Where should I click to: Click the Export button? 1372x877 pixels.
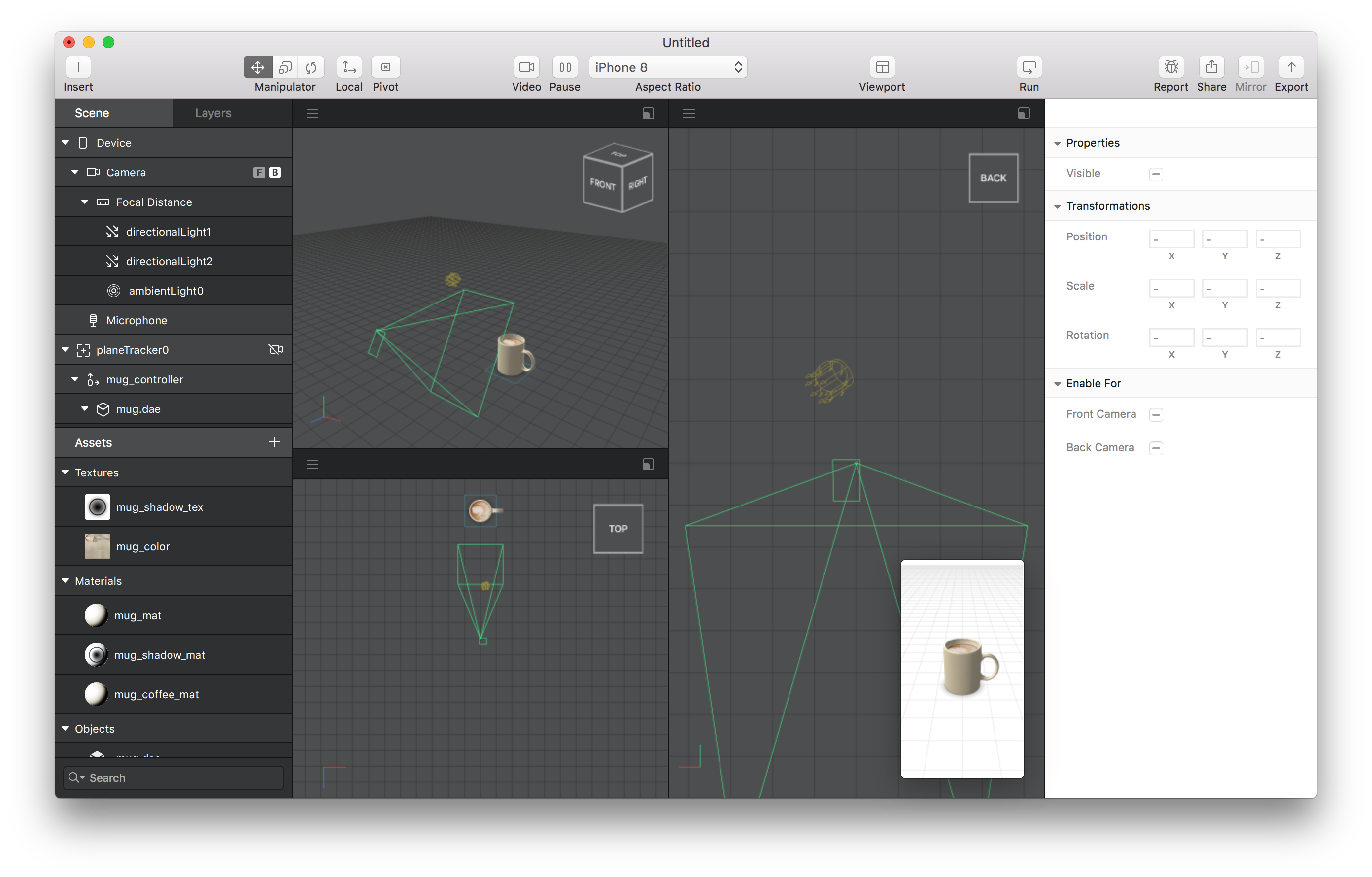click(x=1291, y=67)
